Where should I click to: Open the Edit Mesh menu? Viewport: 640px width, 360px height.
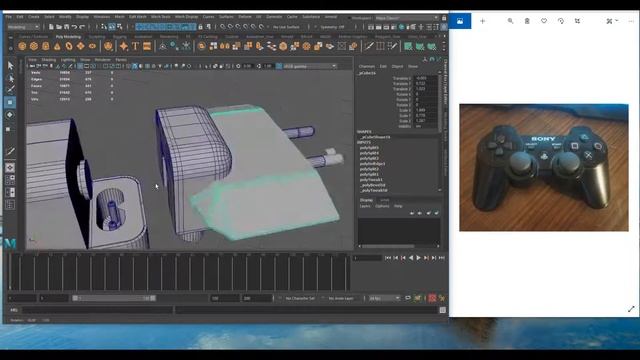click(138, 17)
